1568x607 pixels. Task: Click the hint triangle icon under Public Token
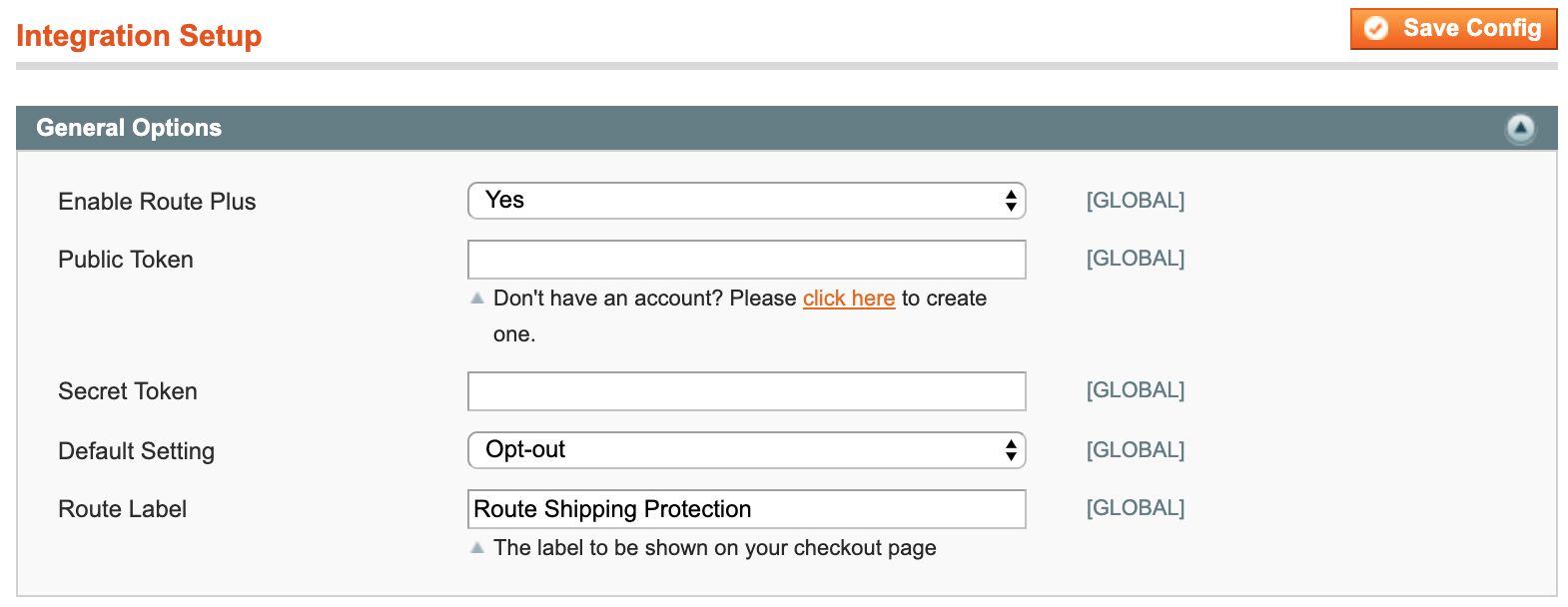tap(477, 299)
